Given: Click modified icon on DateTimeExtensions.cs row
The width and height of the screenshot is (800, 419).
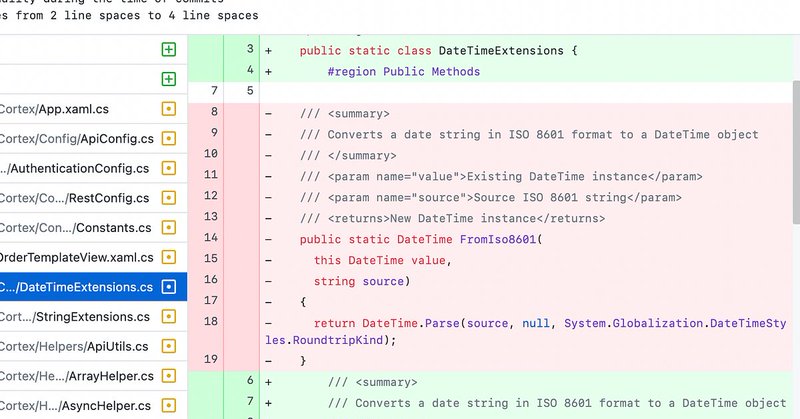Looking at the screenshot, I should pos(169,287).
